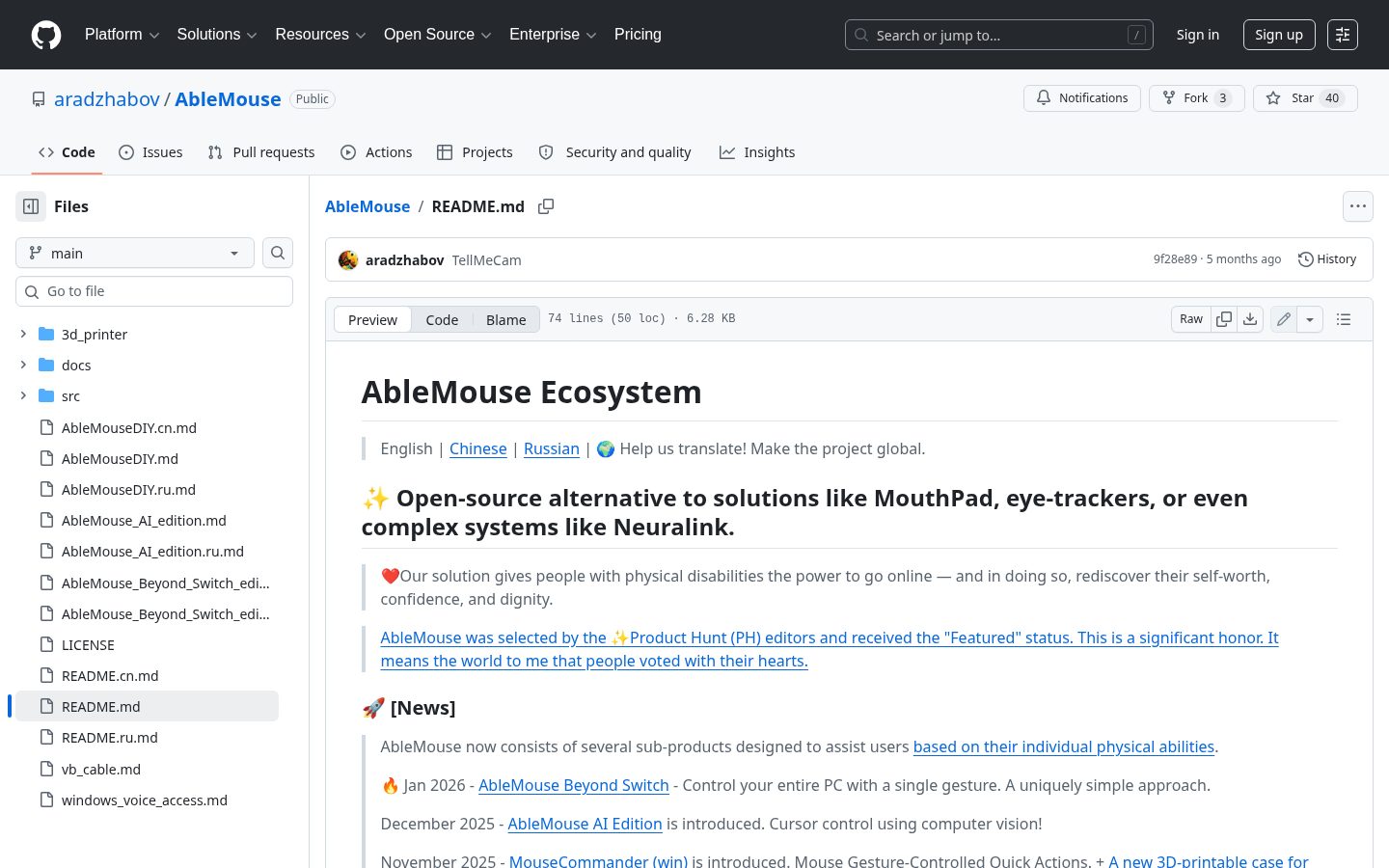Viewport: 1389px width, 868px height.
Task: Open the LICENSE file
Action: [x=88, y=645]
